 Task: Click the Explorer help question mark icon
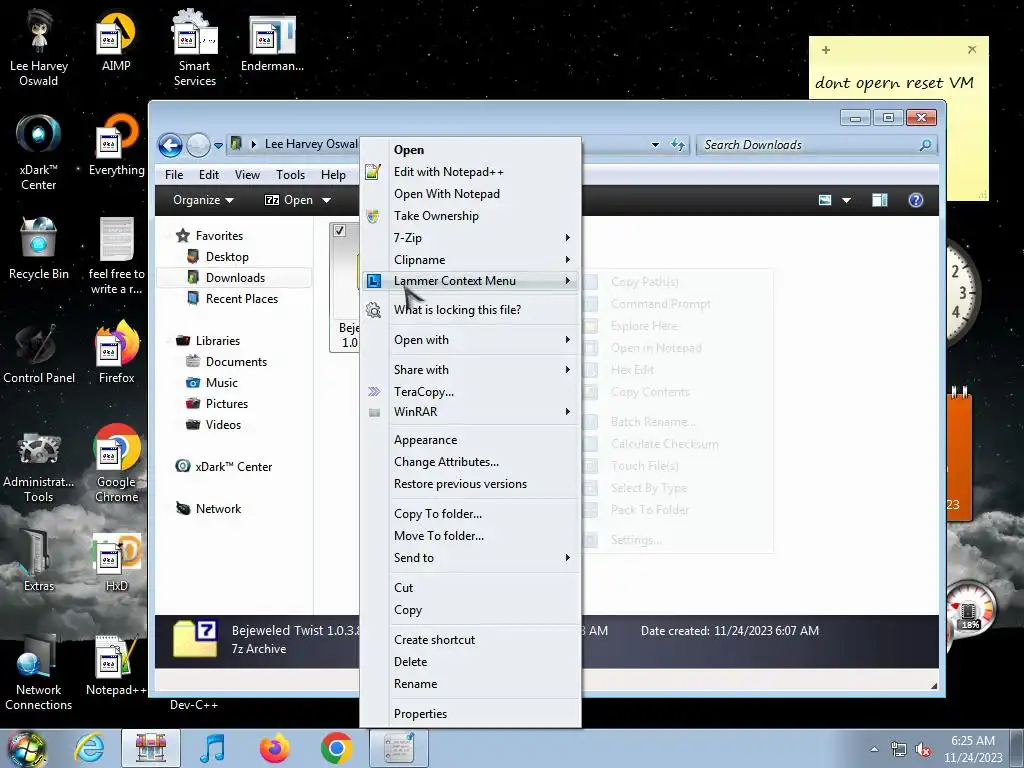[x=916, y=200]
